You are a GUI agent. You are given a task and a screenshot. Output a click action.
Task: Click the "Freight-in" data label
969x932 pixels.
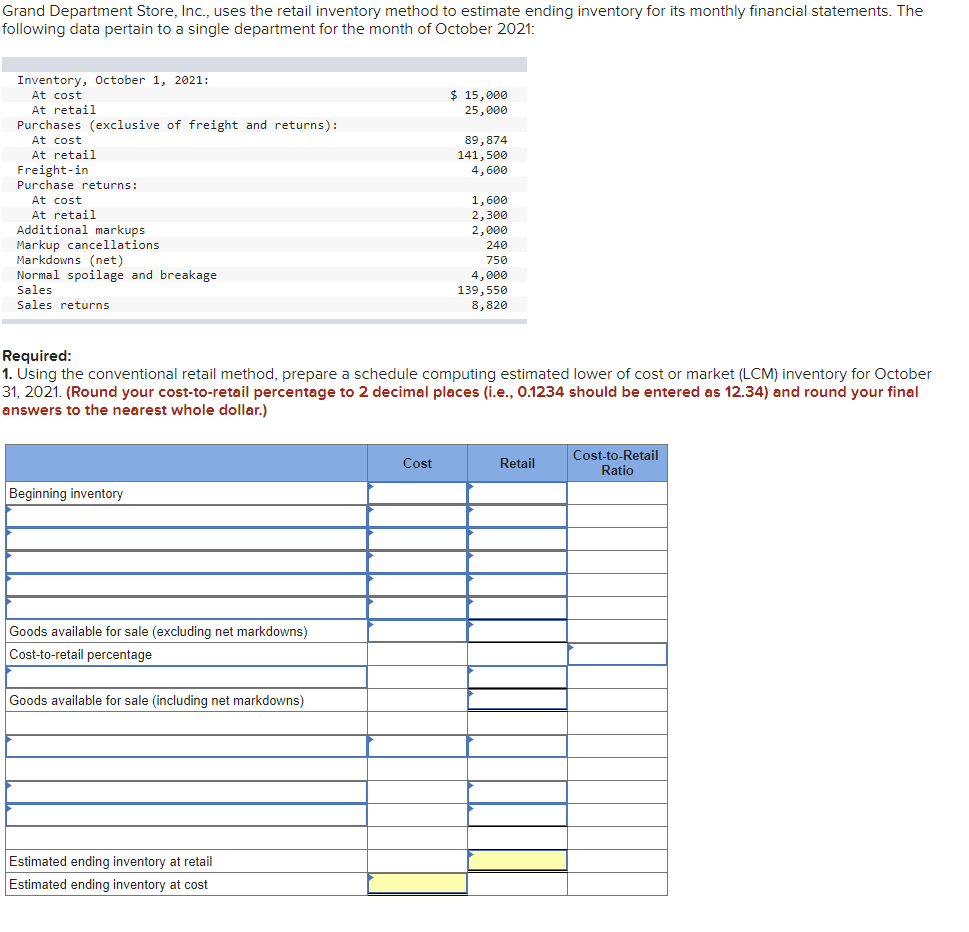pyautogui.click(x=53, y=170)
